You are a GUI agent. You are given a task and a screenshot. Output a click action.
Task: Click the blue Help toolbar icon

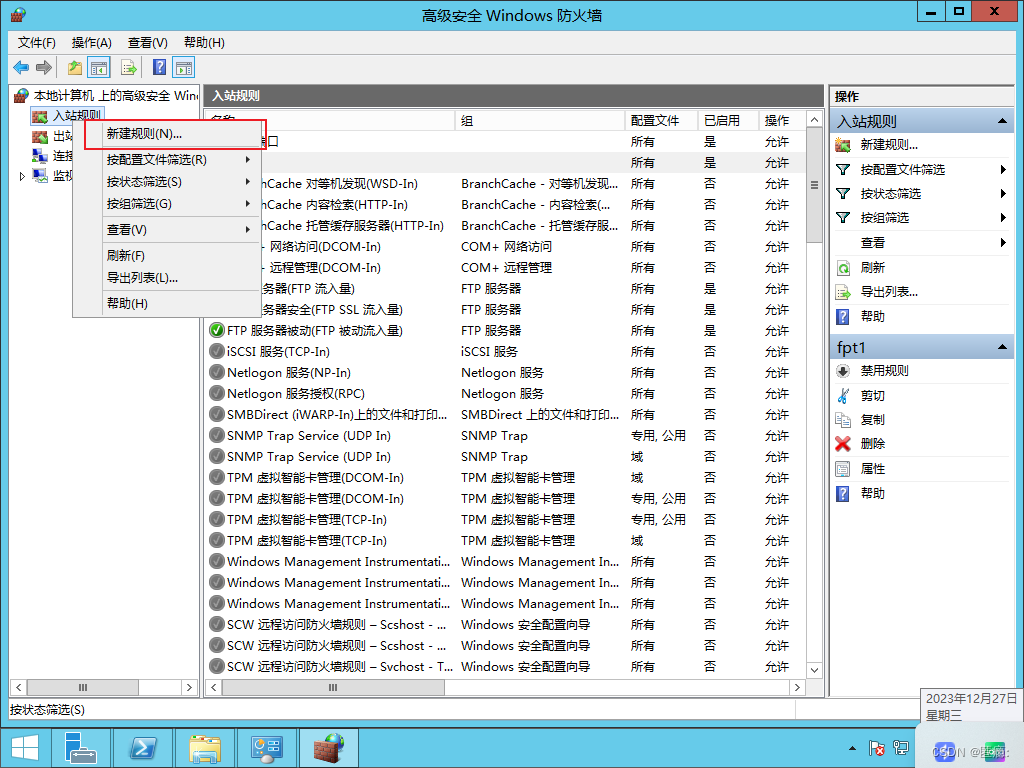click(159, 67)
